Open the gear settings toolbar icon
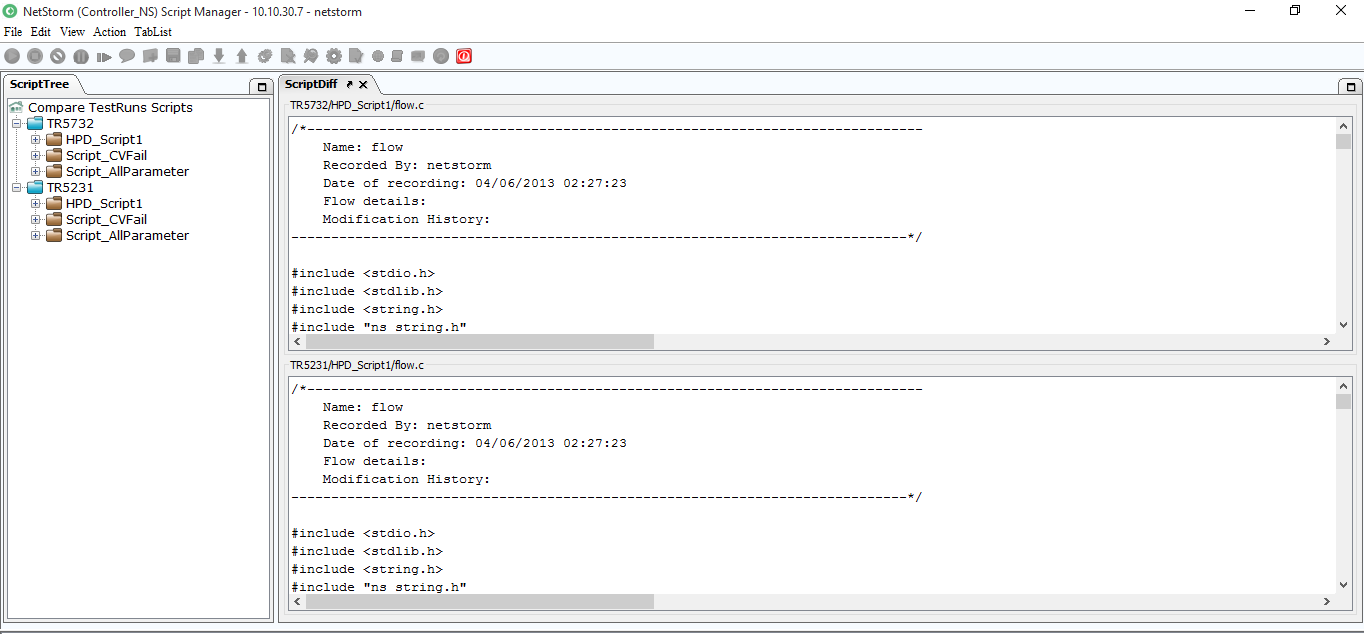This screenshot has height=634, width=1364. (x=334, y=56)
